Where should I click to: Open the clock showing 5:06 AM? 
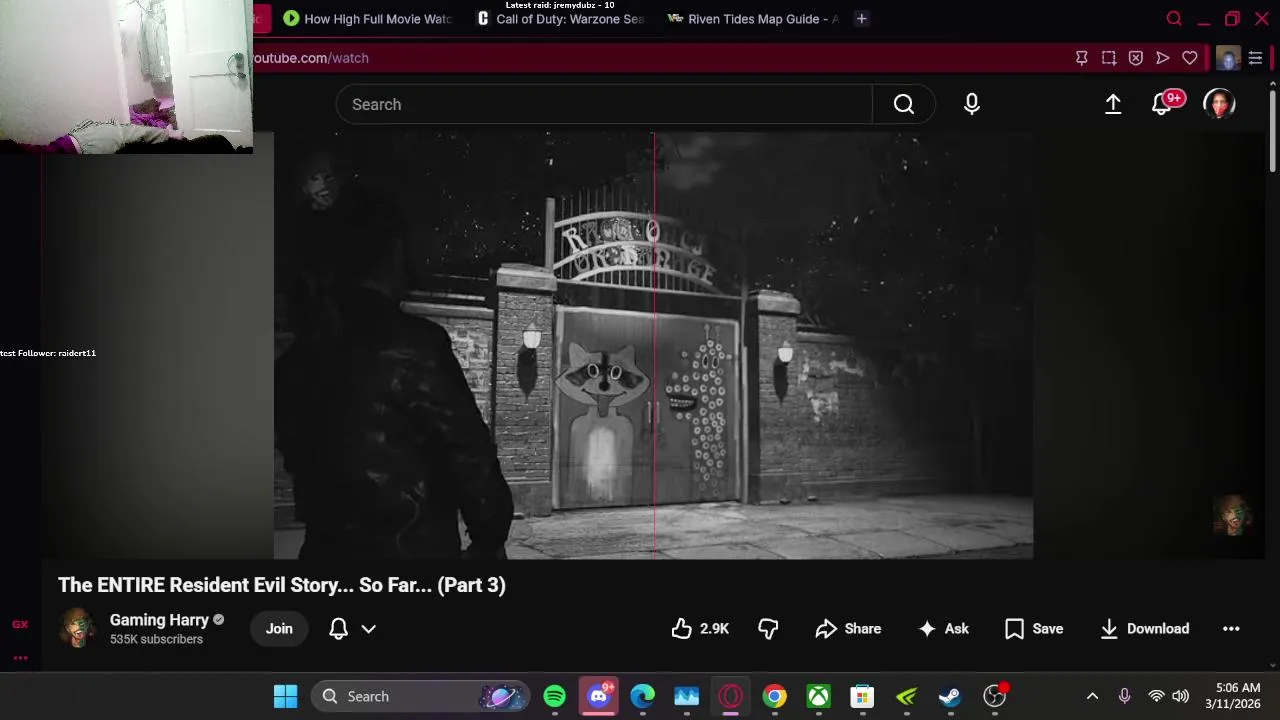(x=1233, y=696)
